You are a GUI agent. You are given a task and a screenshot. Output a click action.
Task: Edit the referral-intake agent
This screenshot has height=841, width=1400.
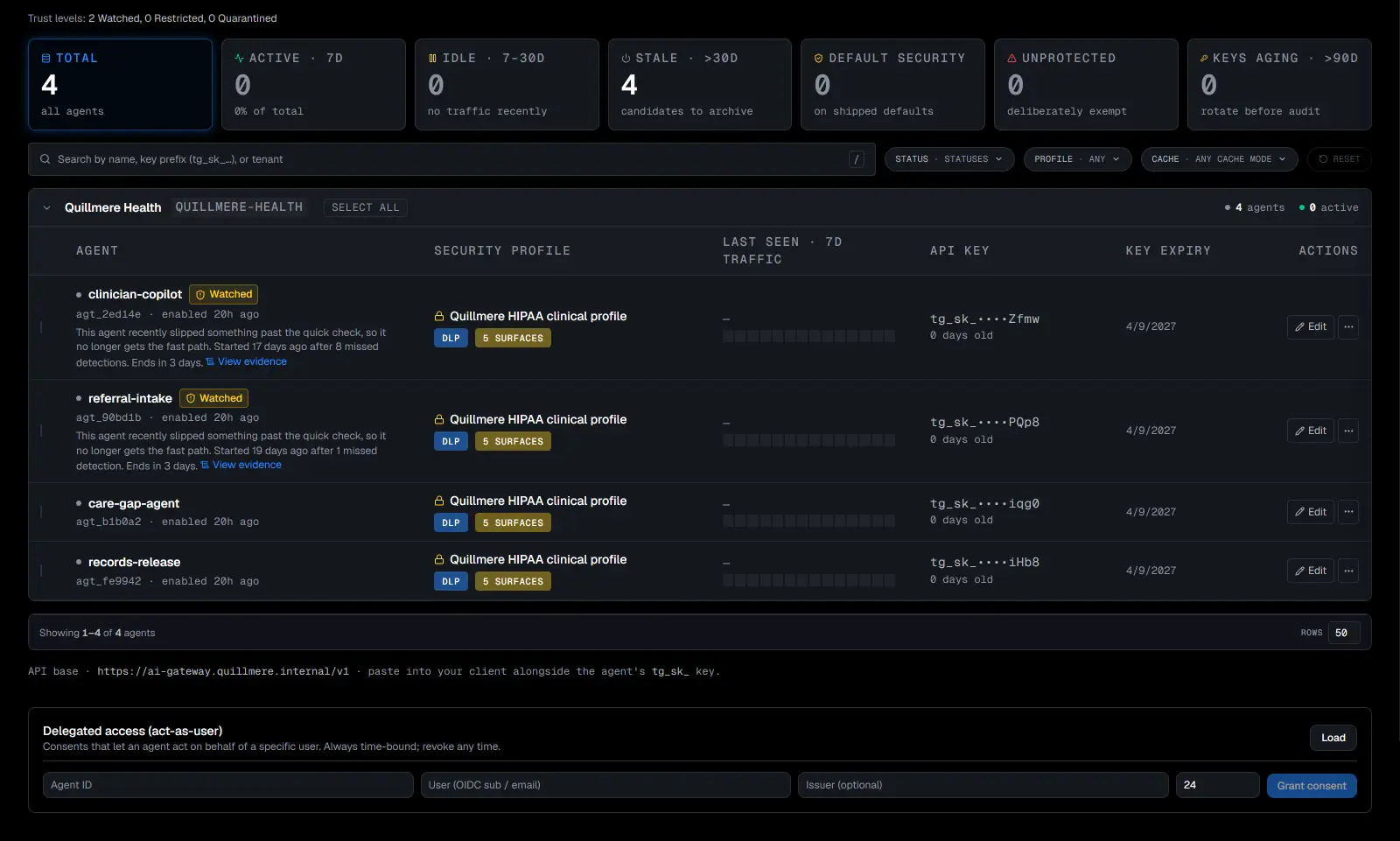tap(1311, 431)
